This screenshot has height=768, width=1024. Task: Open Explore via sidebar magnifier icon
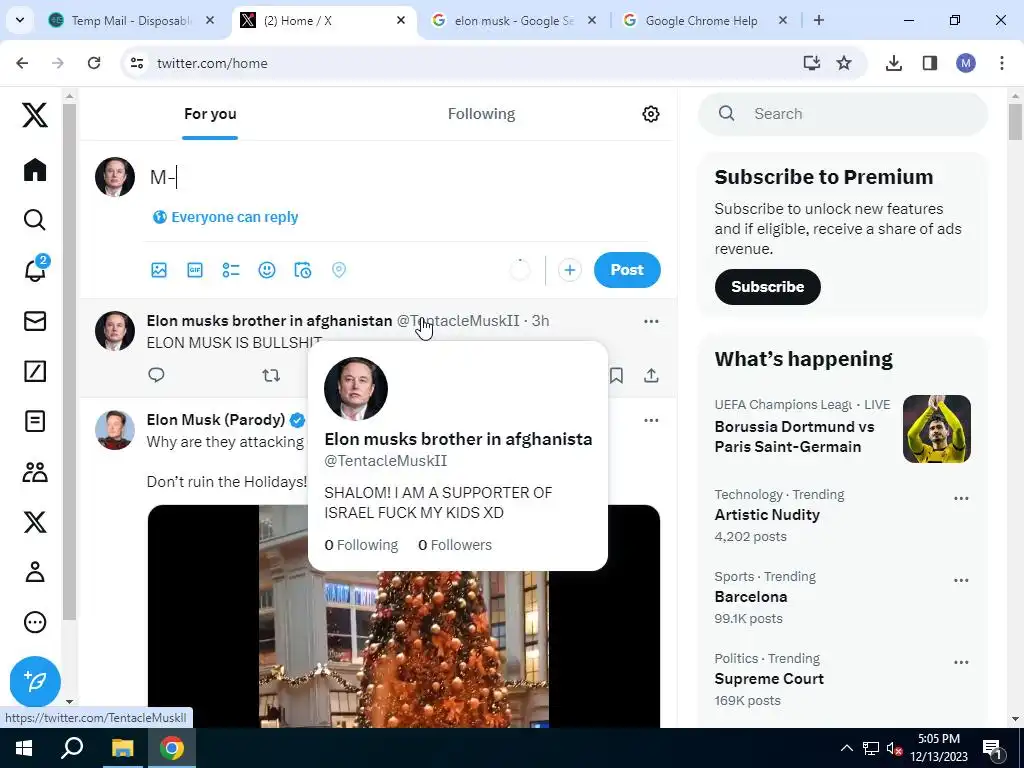pos(35,220)
